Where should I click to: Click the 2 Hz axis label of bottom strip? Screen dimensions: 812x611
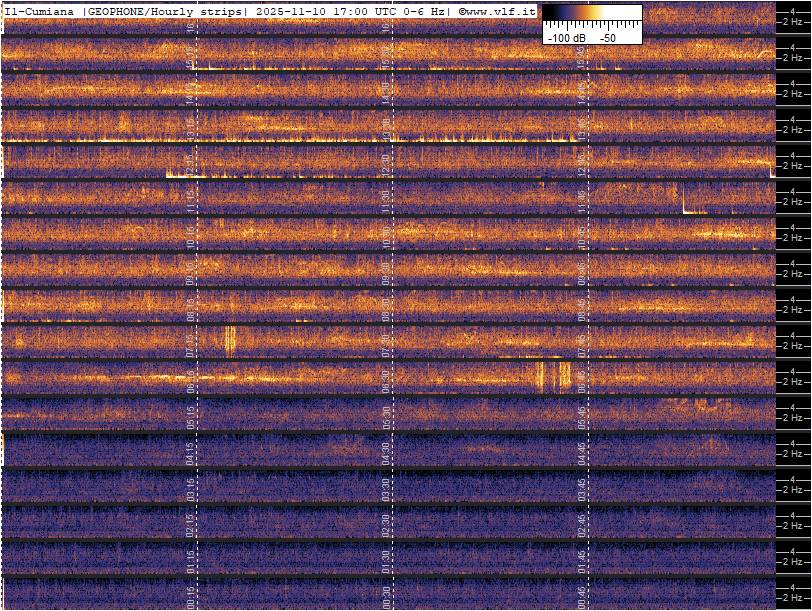click(793, 597)
